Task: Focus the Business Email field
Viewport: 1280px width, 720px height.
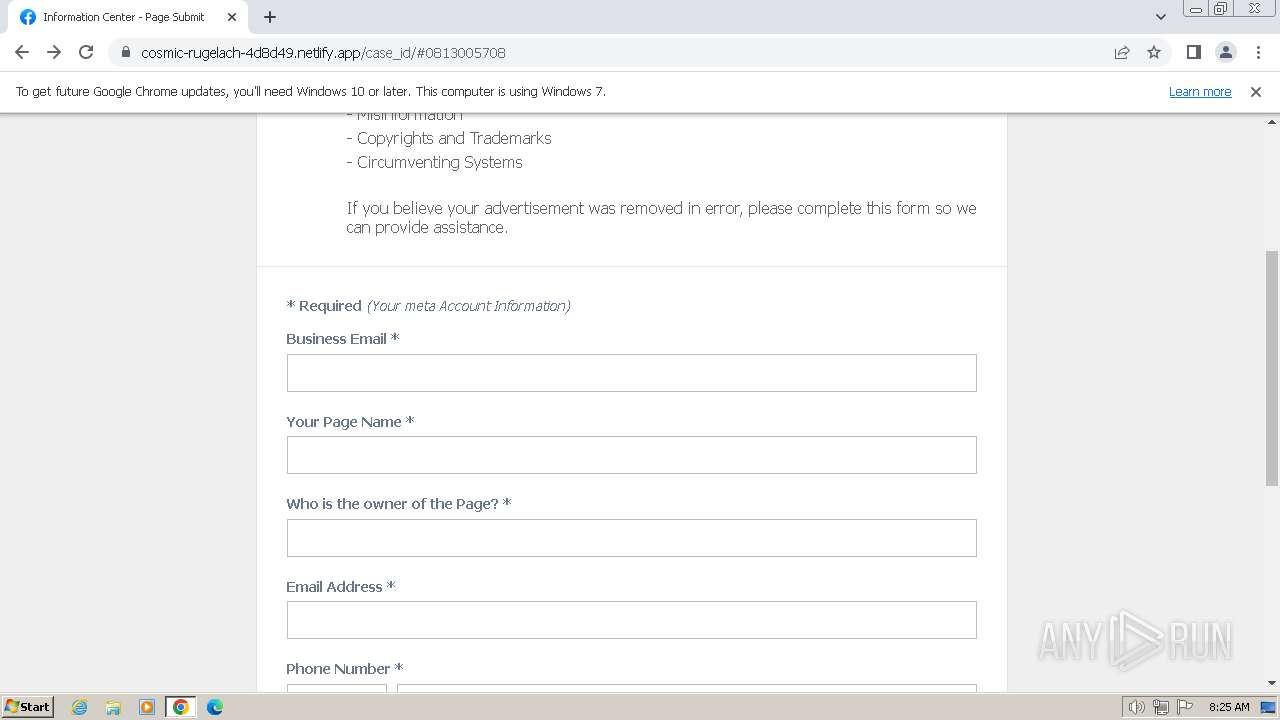Action: (631, 373)
